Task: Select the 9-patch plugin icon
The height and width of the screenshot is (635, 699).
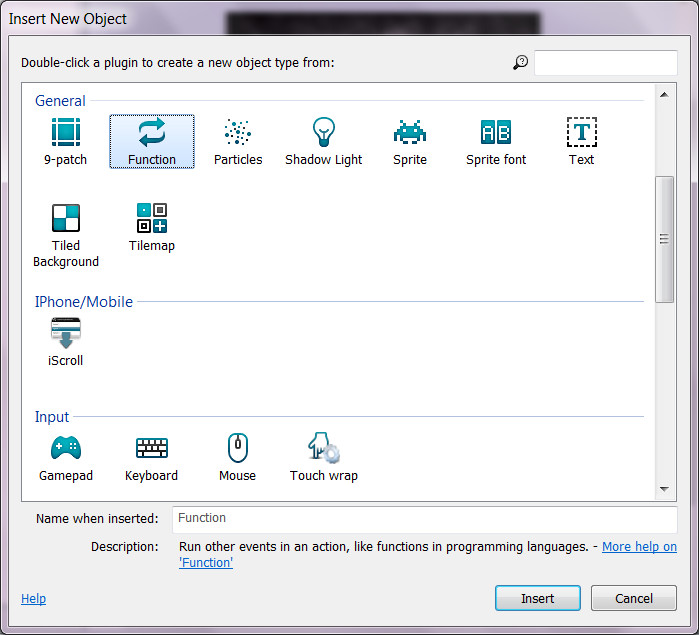Action: 66,133
